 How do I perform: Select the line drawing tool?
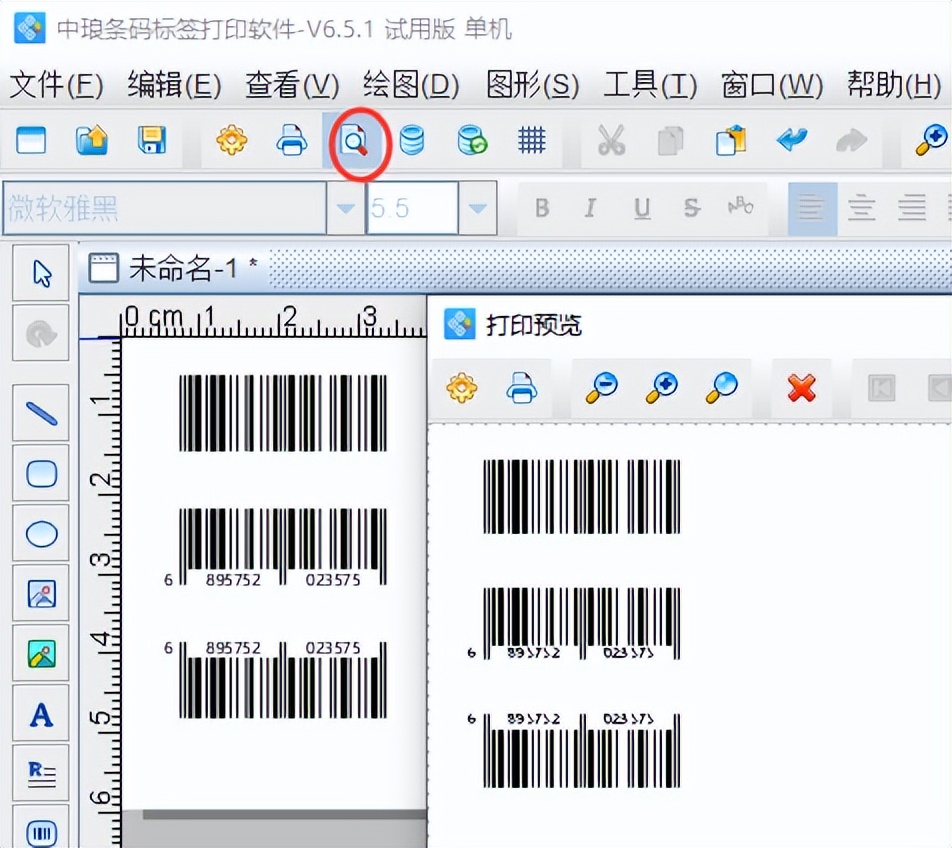(x=42, y=413)
